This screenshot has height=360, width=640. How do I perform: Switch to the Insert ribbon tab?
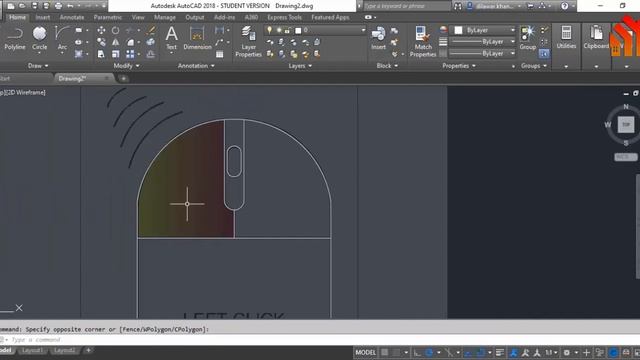[x=43, y=18]
